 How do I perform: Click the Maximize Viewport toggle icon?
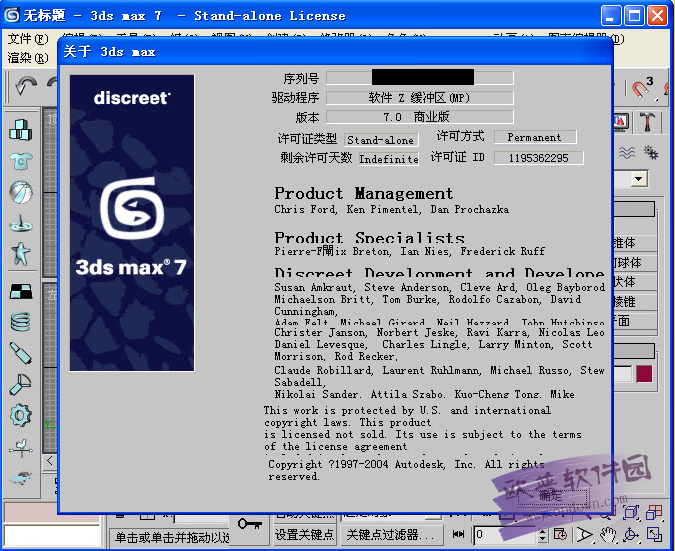(654, 535)
